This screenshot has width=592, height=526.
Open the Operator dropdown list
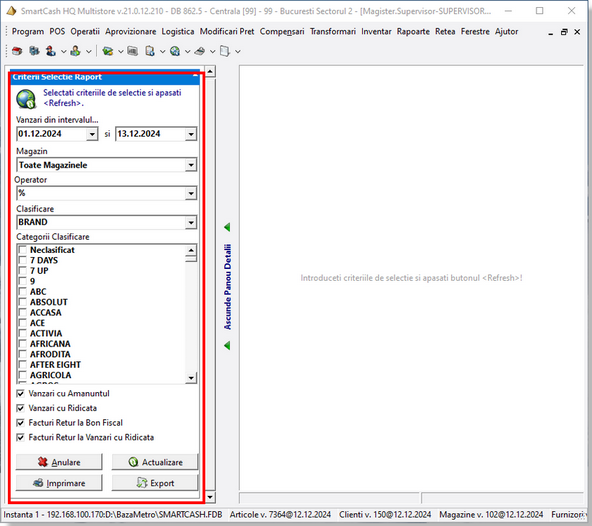191,193
